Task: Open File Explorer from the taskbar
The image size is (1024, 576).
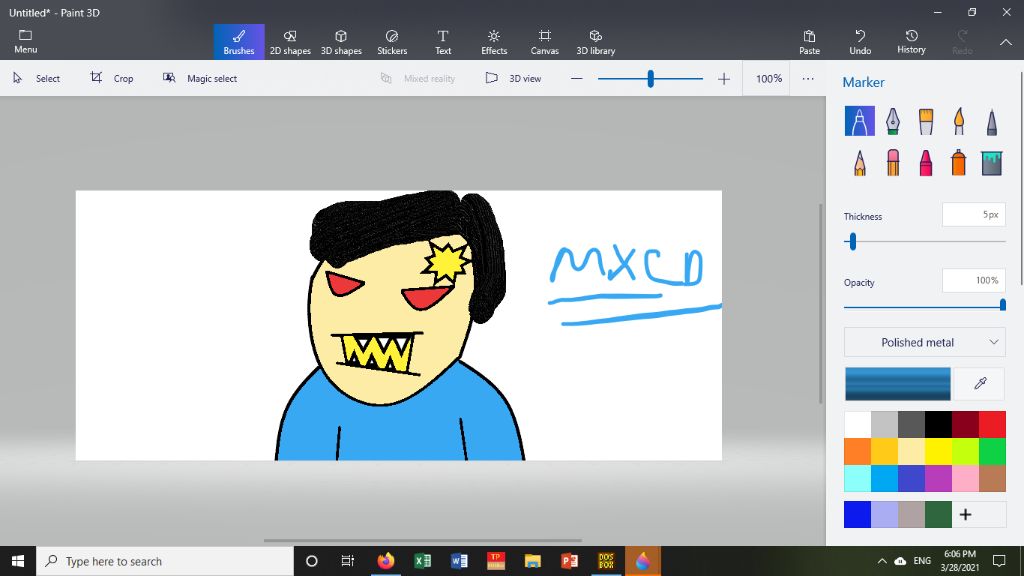Action: tap(533, 561)
